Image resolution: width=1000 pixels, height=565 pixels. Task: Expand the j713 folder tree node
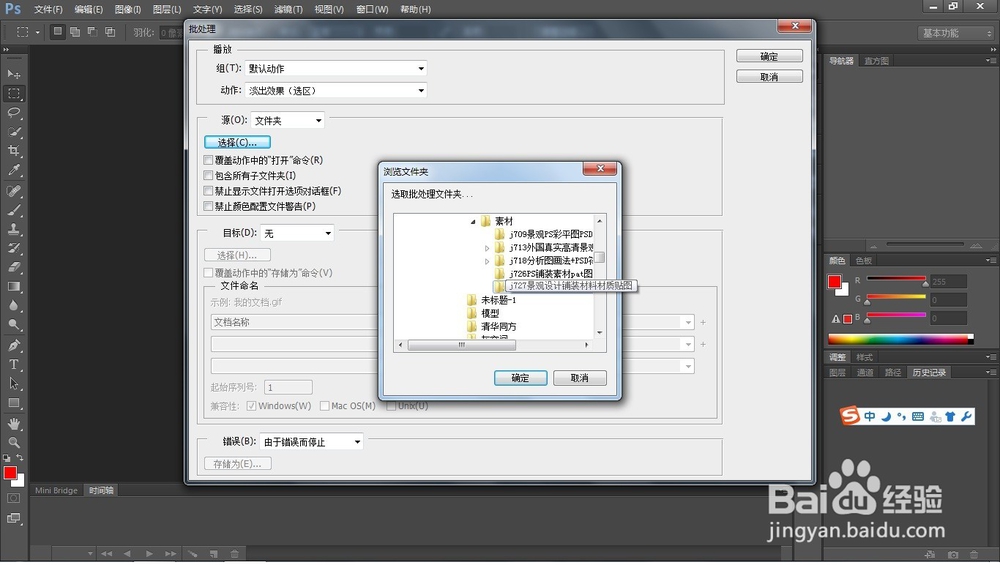click(x=487, y=248)
